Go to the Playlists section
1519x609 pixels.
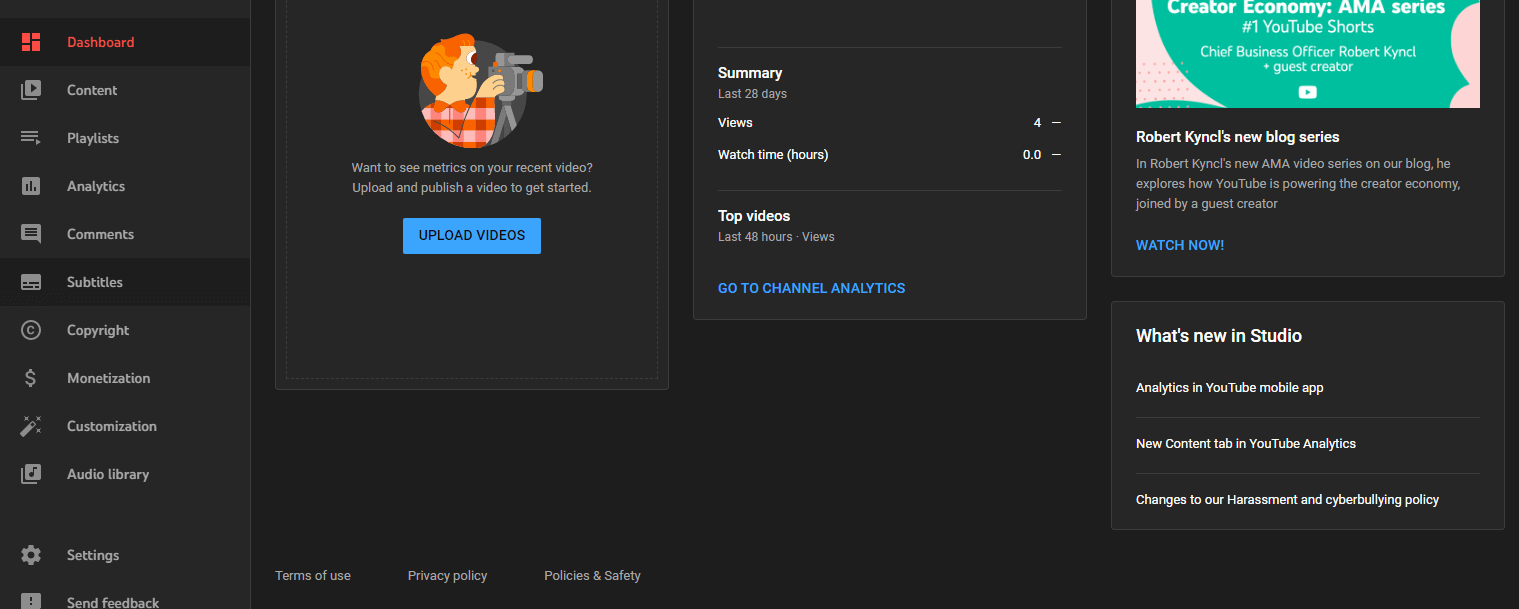[93, 138]
